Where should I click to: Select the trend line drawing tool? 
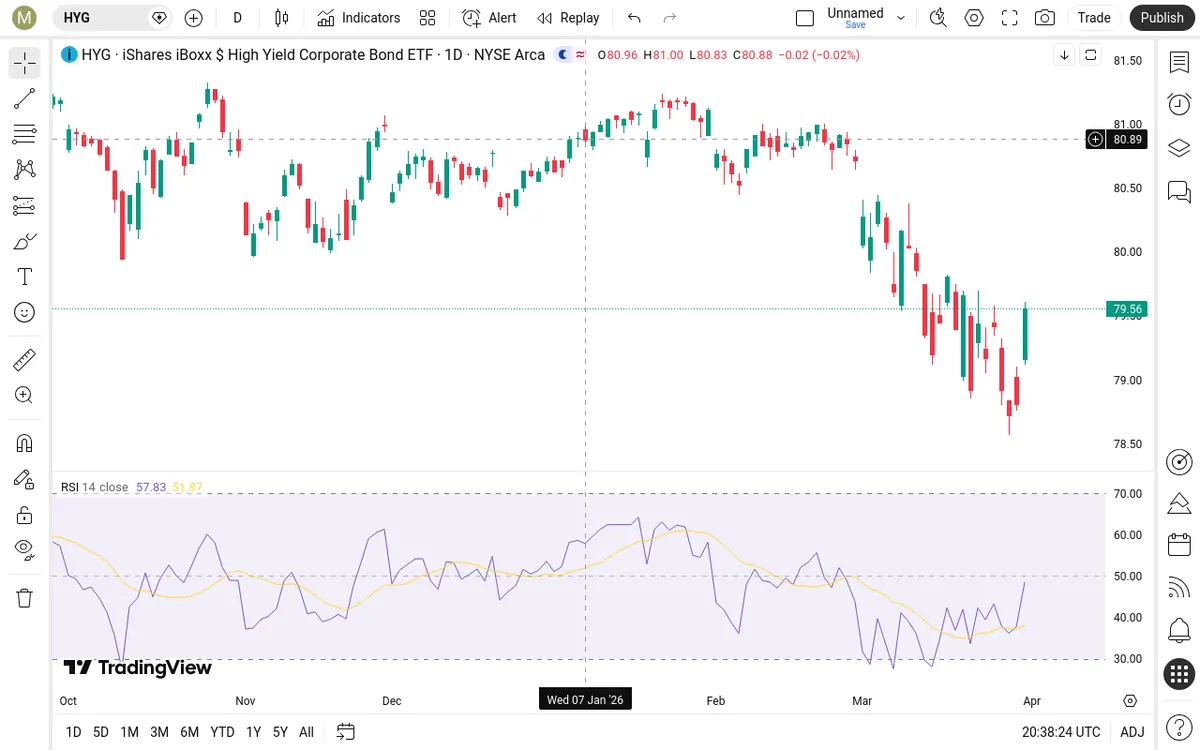tap(25, 98)
